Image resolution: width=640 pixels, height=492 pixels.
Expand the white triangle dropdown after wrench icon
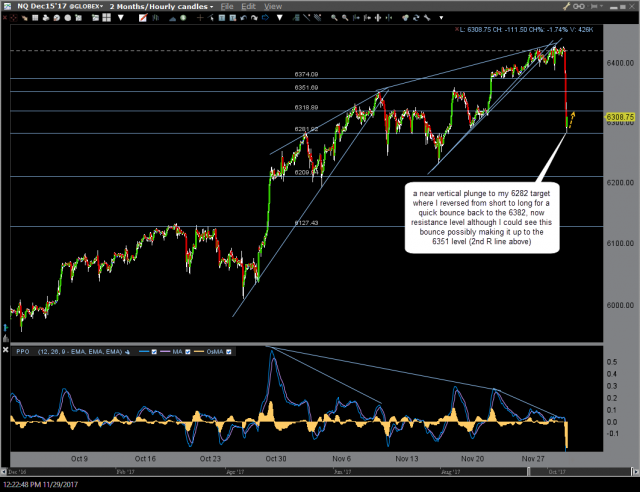click(x=441, y=18)
